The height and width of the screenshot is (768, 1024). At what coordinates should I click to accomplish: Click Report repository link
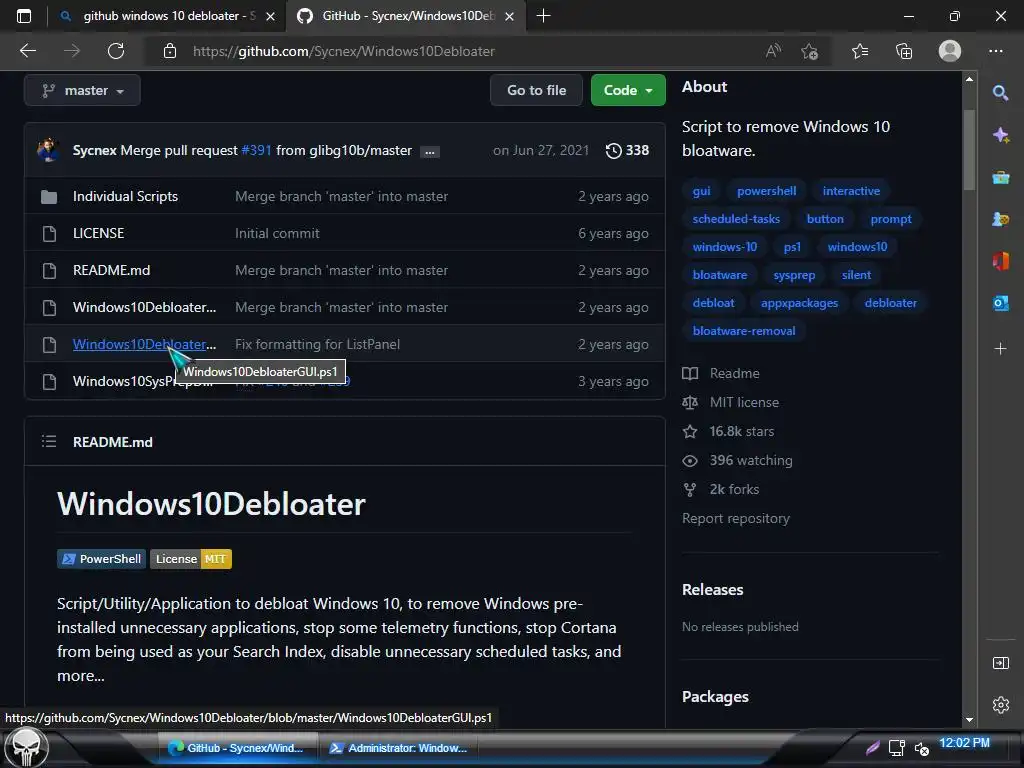(735, 518)
